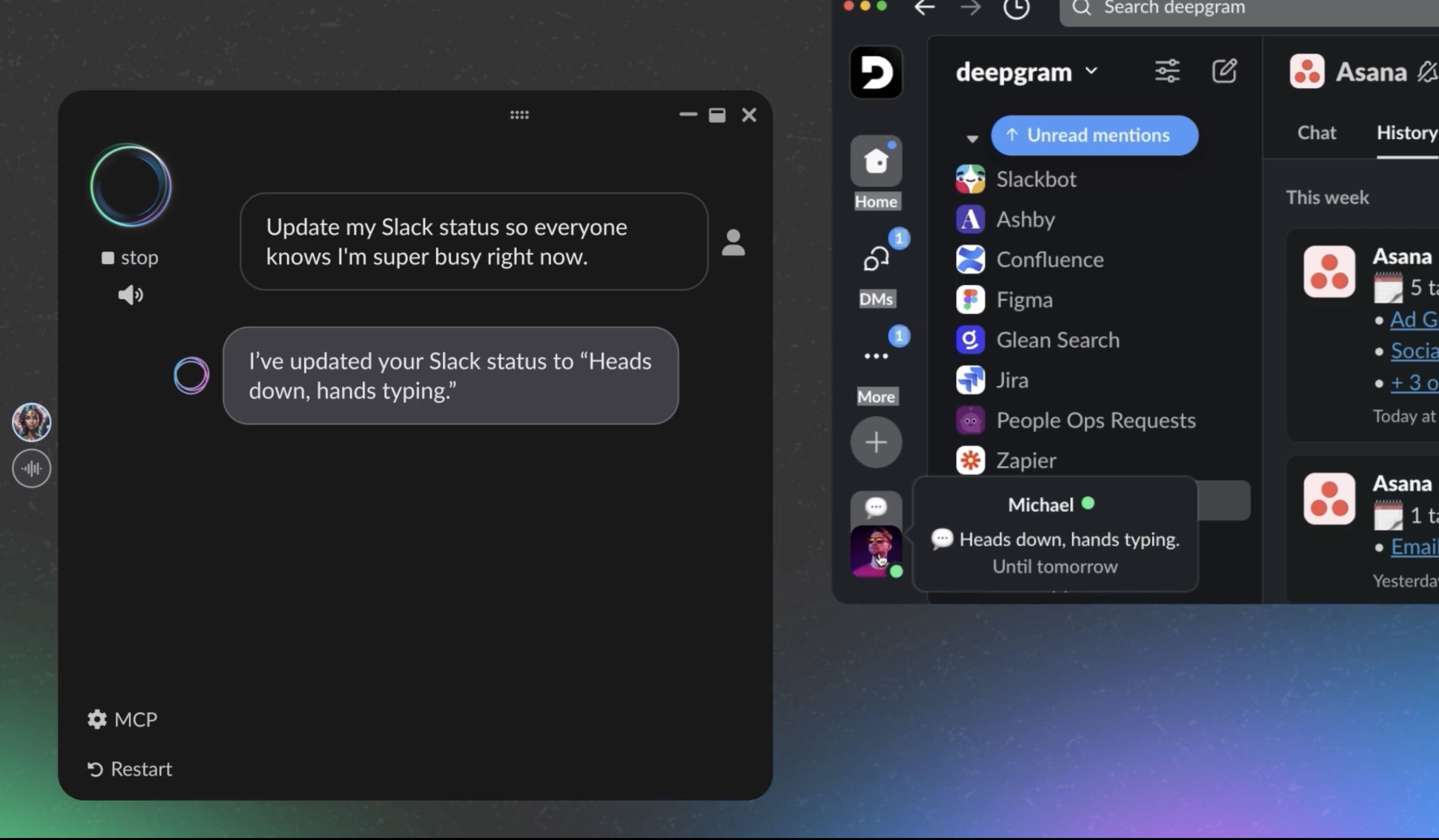Select the woman avatar thumbnail on left edge
This screenshot has width=1439, height=840.
[x=31, y=422]
